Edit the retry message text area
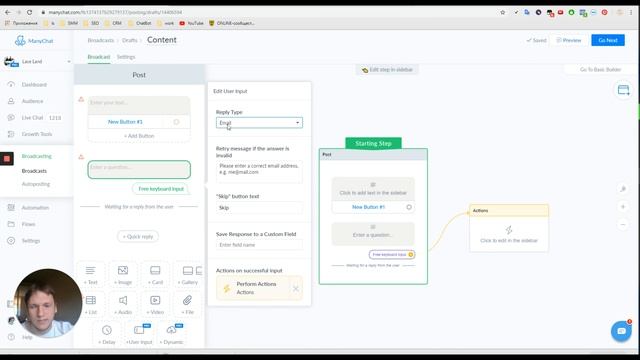The image size is (640, 360). pyautogui.click(x=259, y=171)
